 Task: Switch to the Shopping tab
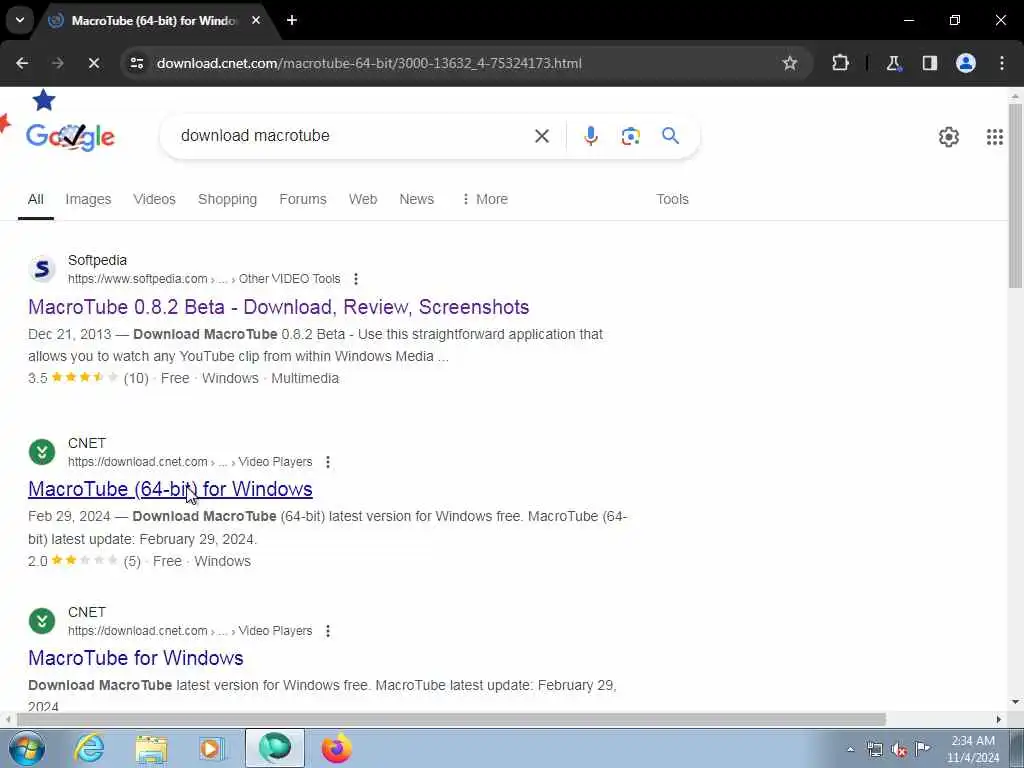coord(227,199)
